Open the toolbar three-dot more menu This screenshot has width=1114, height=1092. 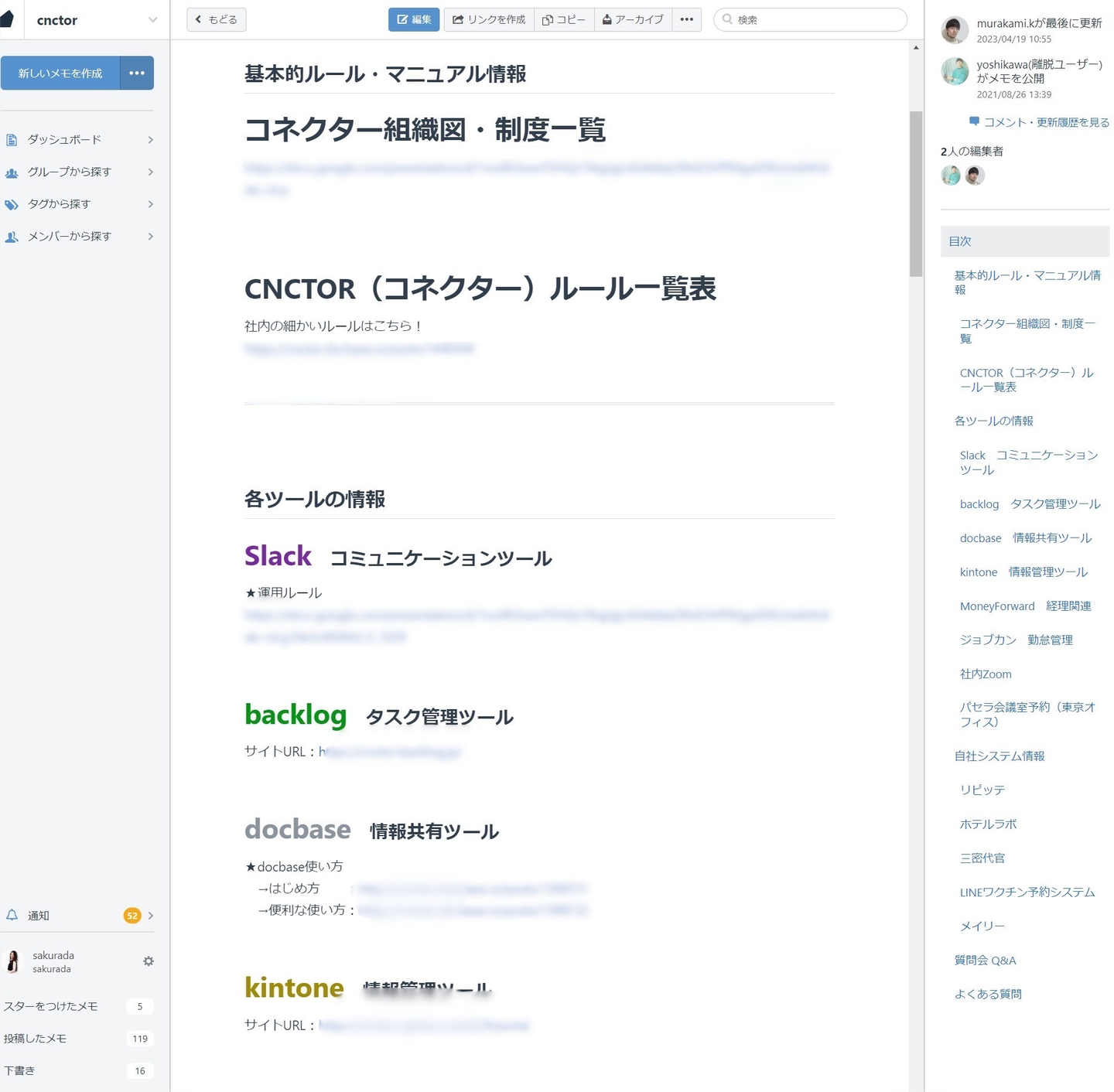coord(687,19)
